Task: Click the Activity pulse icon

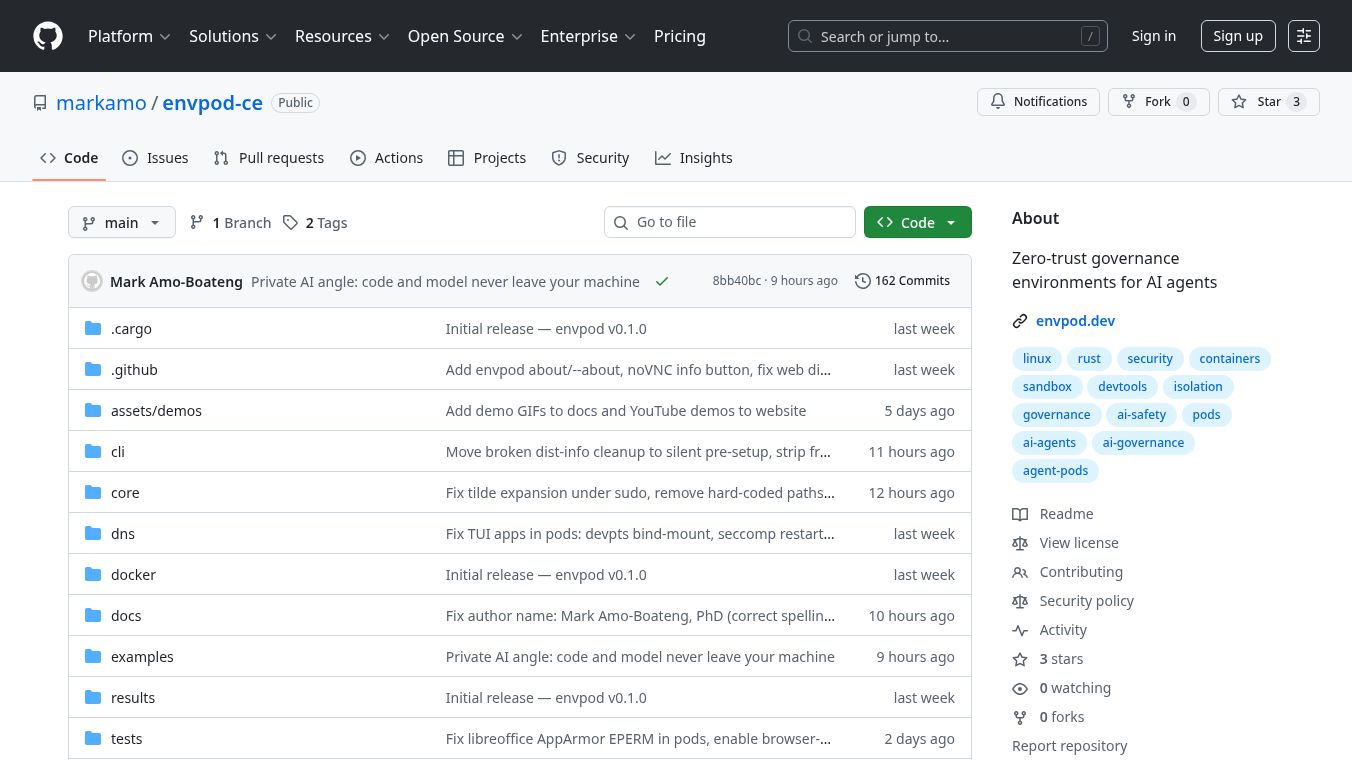Action: coord(1020,630)
